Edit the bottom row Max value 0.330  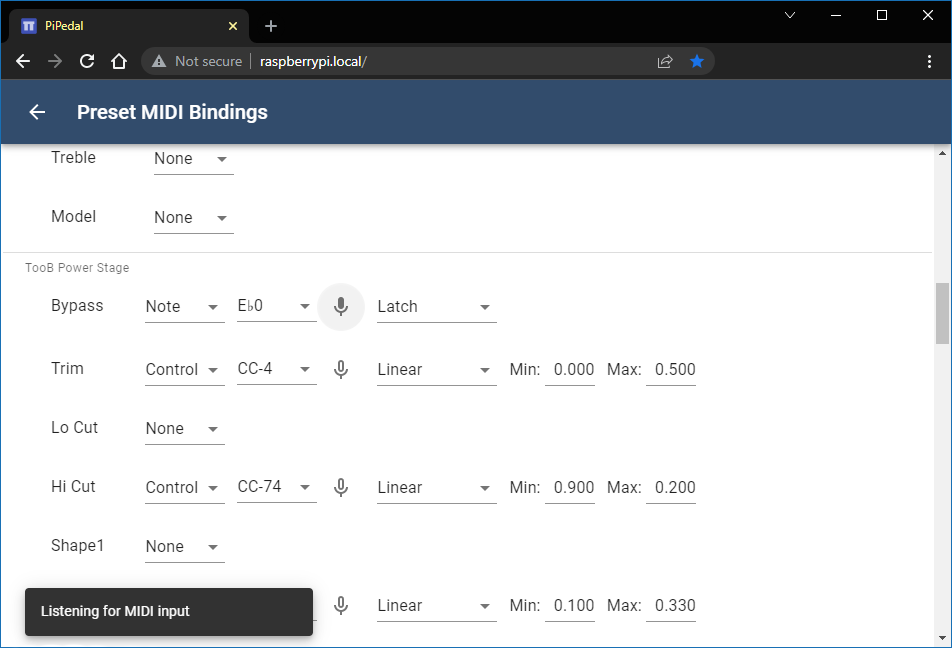[671, 605]
